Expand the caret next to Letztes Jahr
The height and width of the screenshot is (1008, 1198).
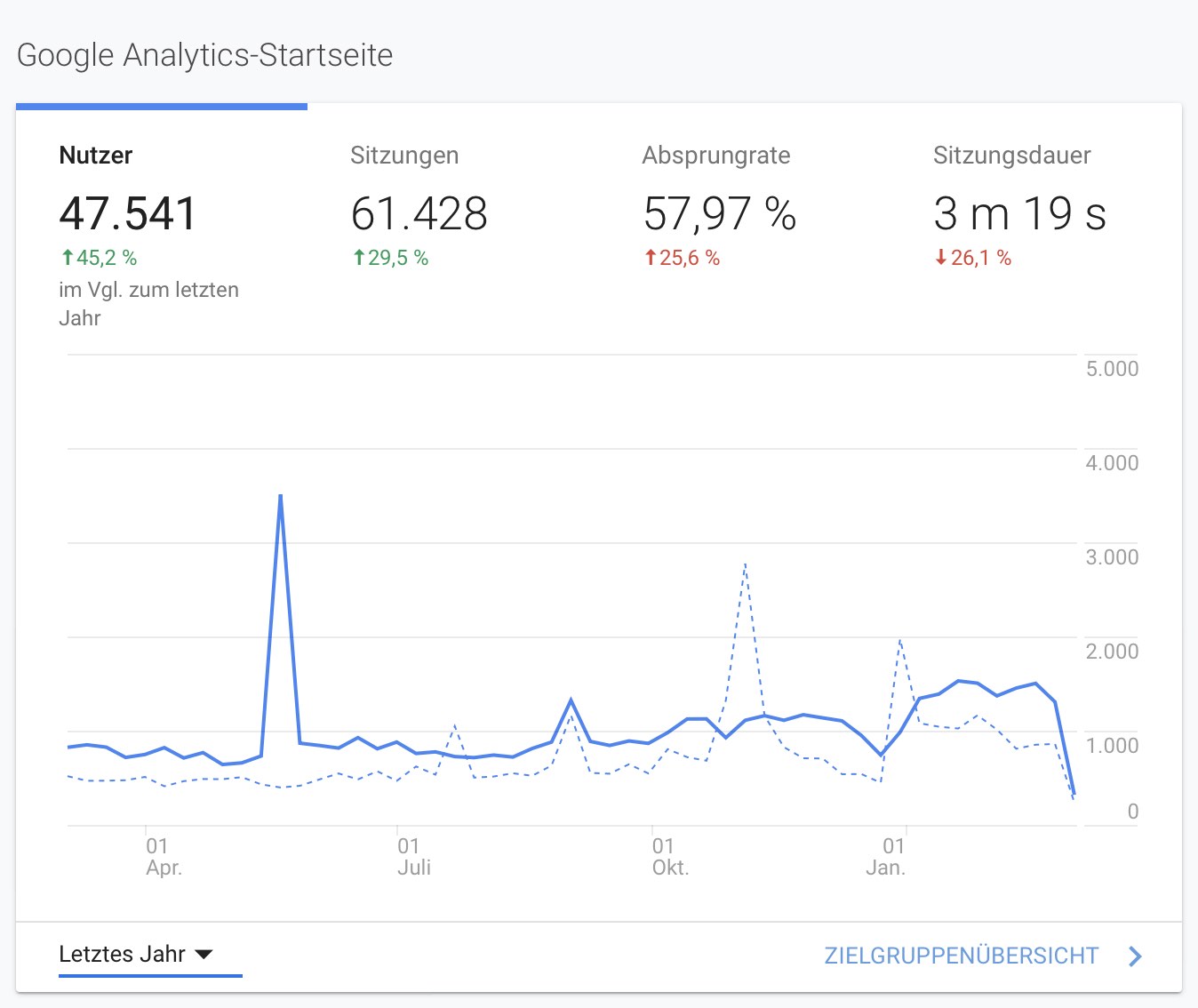[x=204, y=955]
